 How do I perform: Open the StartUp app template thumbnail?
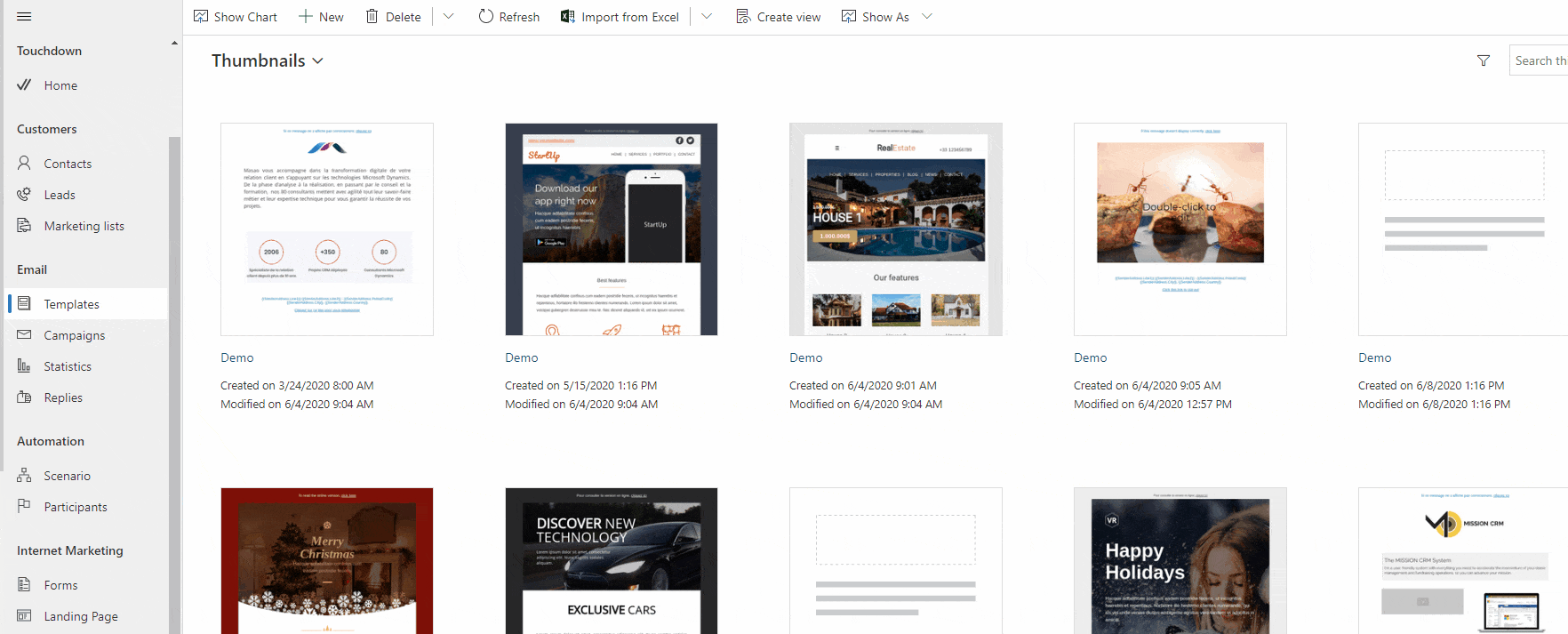click(612, 229)
